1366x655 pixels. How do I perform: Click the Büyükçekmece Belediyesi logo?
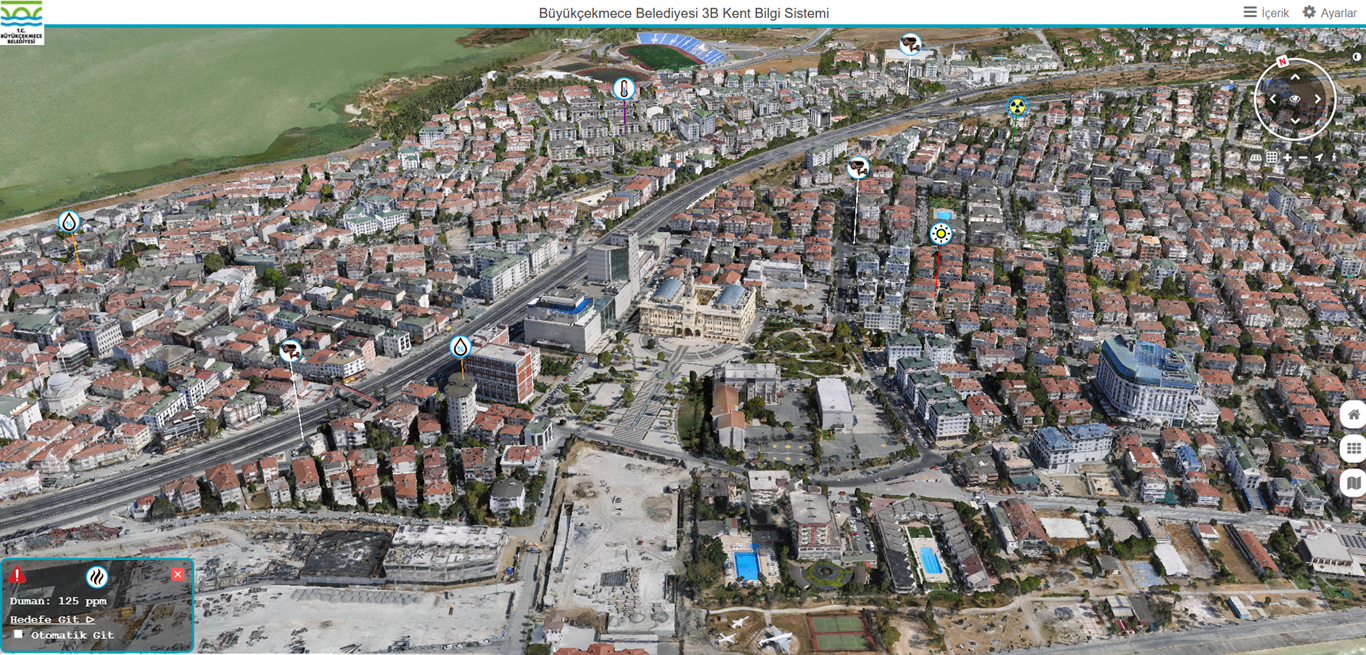22,22
